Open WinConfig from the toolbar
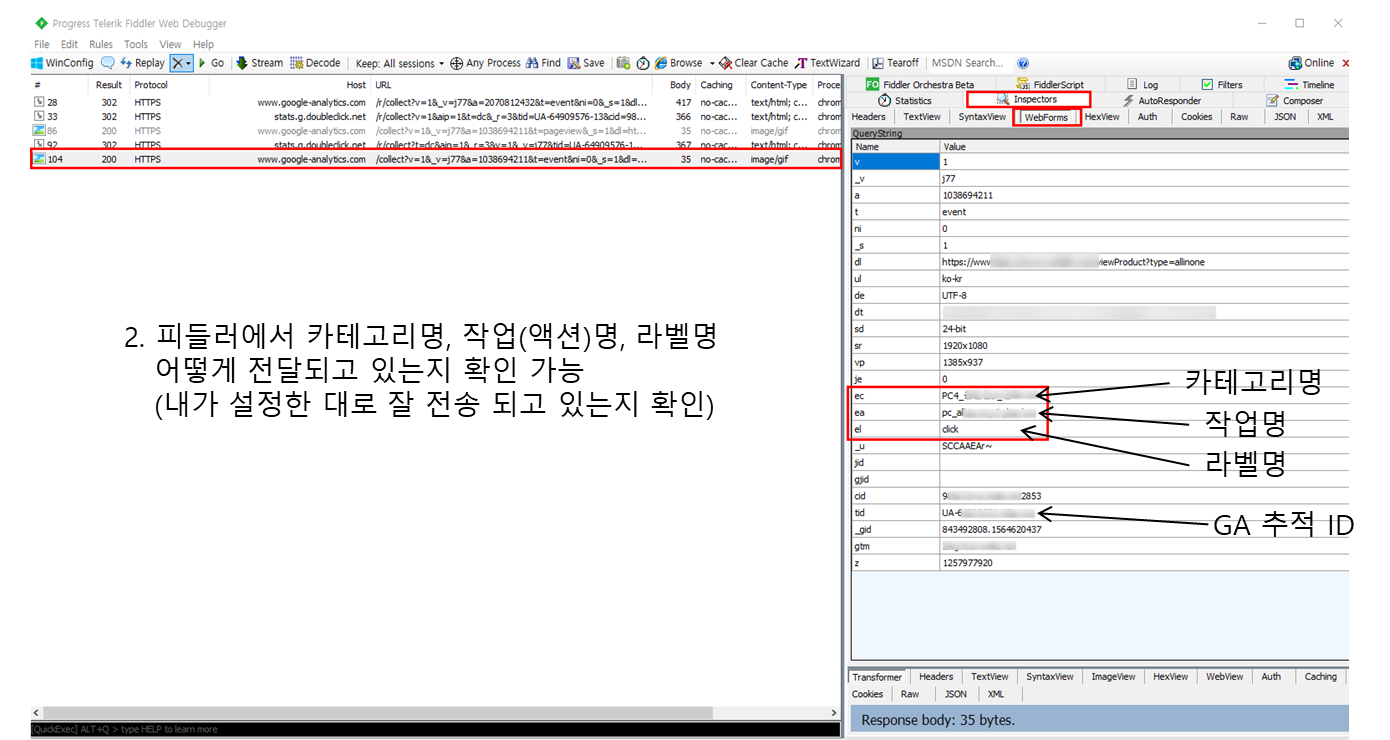 pyautogui.click(x=62, y=63)
